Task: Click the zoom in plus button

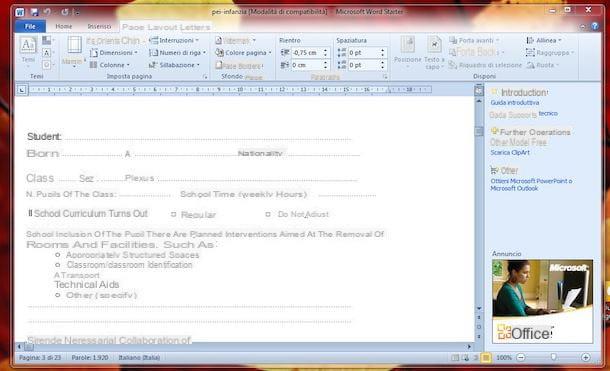Action: pyautogui.click(x=585, y=357)
